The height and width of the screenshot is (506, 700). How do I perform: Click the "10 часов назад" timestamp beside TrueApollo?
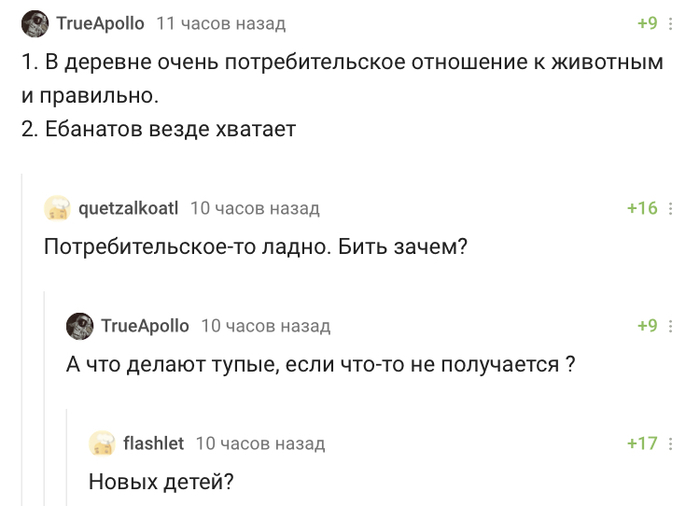coord(265,325)
